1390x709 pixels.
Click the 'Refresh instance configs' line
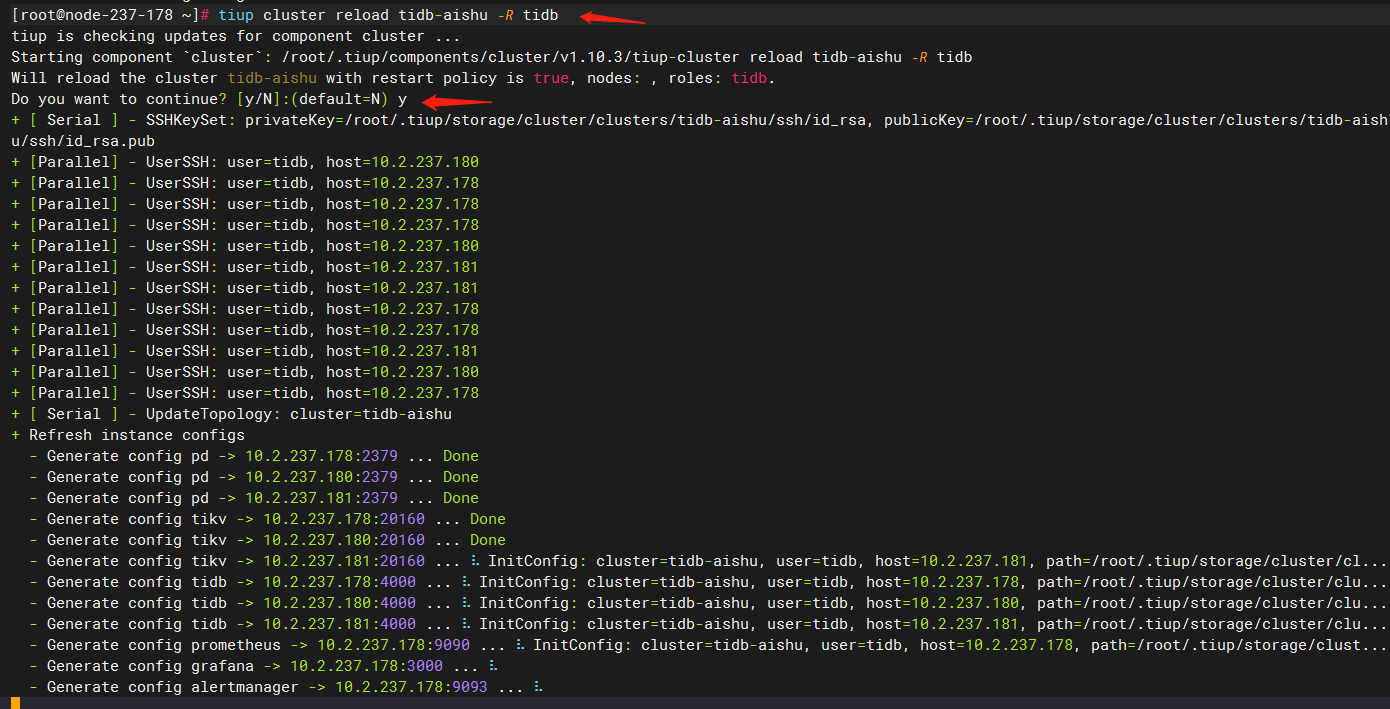tap(128, 435)
